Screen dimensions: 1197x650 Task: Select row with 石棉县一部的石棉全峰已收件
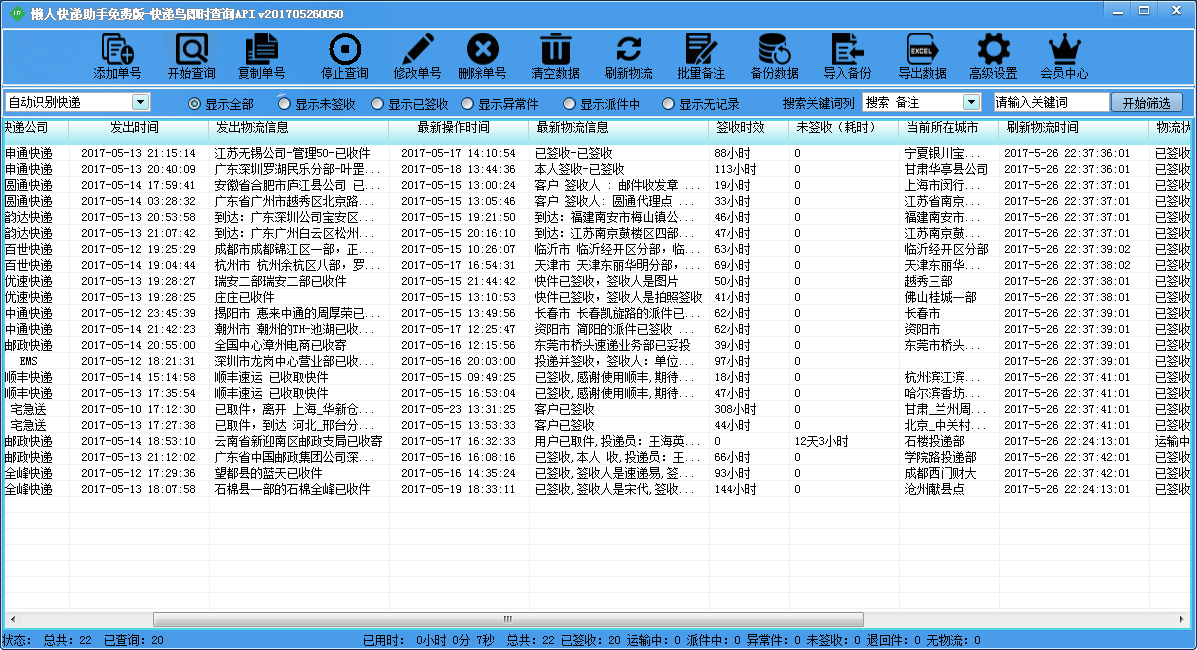point(598,490)
